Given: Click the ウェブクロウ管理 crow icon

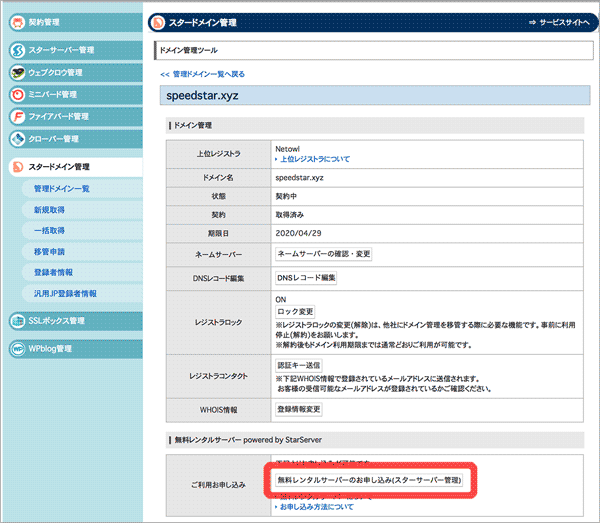Looking at the screenshot, I should [x=19, y=72].
